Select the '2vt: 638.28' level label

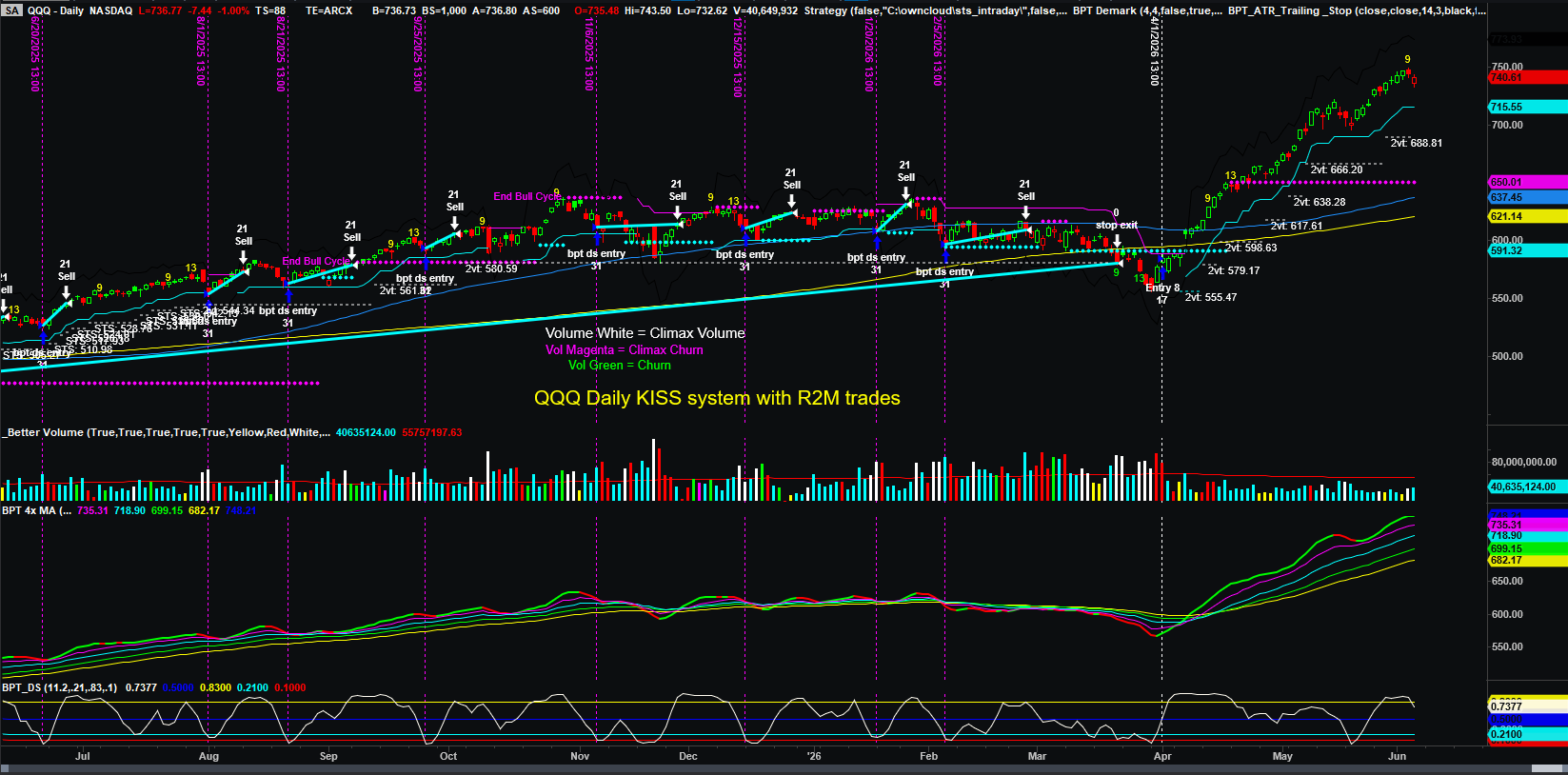click(1320, 202)
